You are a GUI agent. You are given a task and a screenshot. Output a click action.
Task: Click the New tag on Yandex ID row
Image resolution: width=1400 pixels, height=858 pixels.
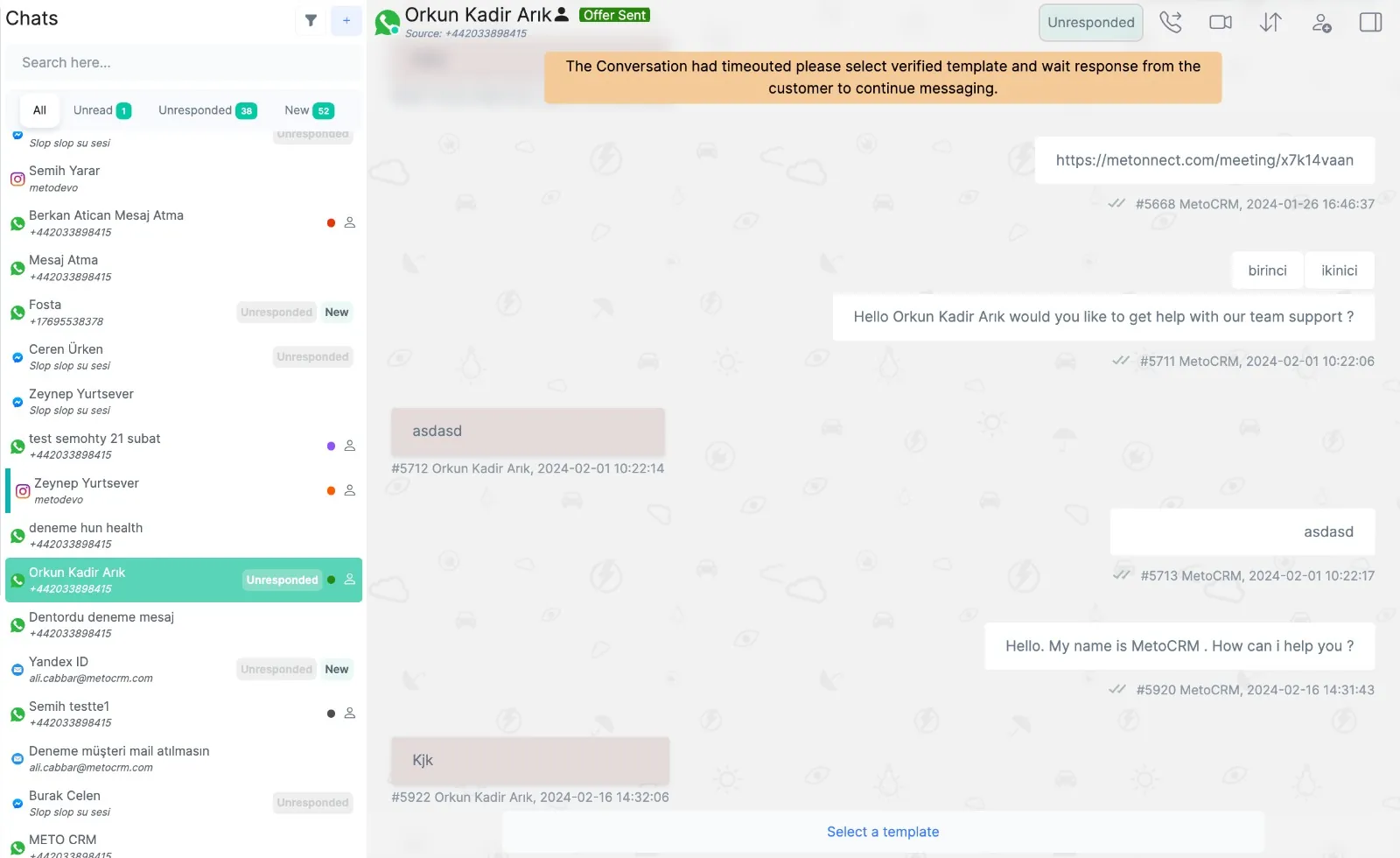tap(337, 670)
